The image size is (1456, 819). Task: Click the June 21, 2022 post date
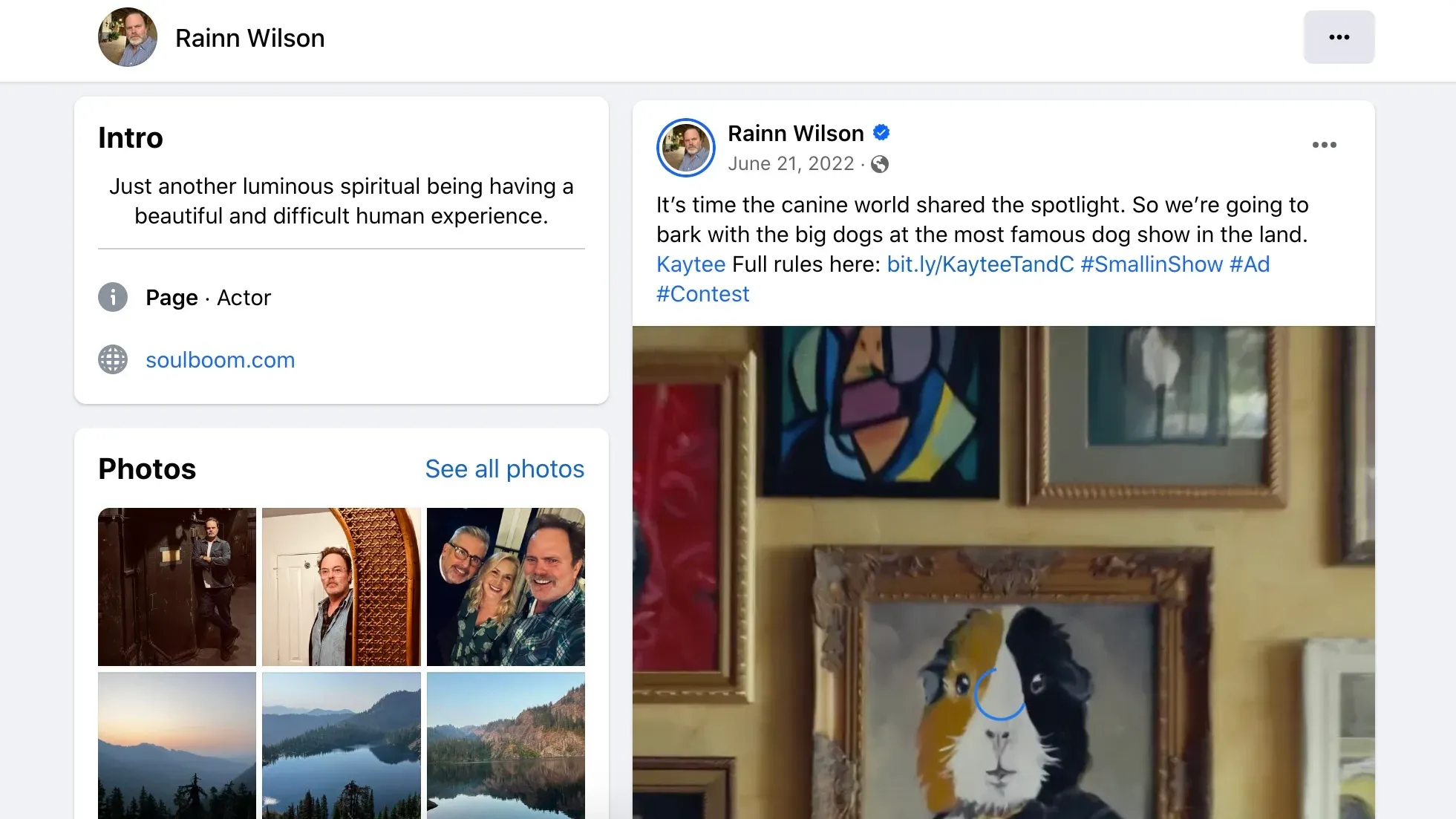[791, 164]
